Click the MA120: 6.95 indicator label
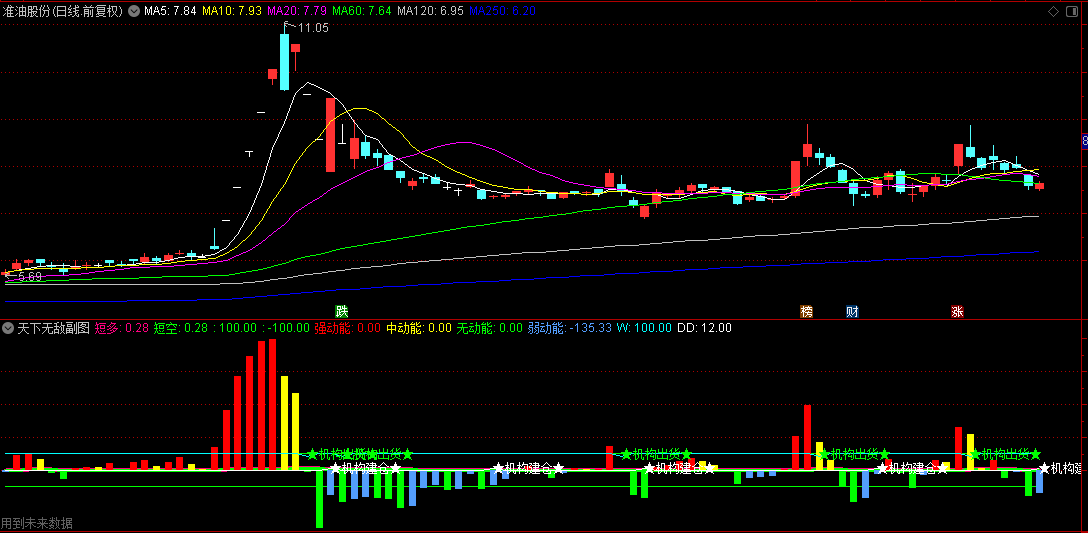This screenshot has height=533, width=1088. point(431,11)
